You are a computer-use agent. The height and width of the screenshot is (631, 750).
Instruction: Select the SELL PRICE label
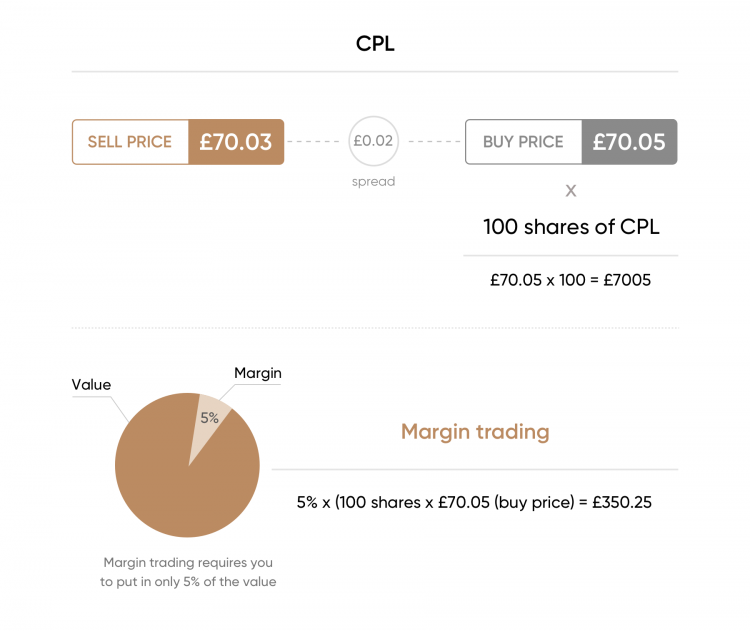coord(130,142)
